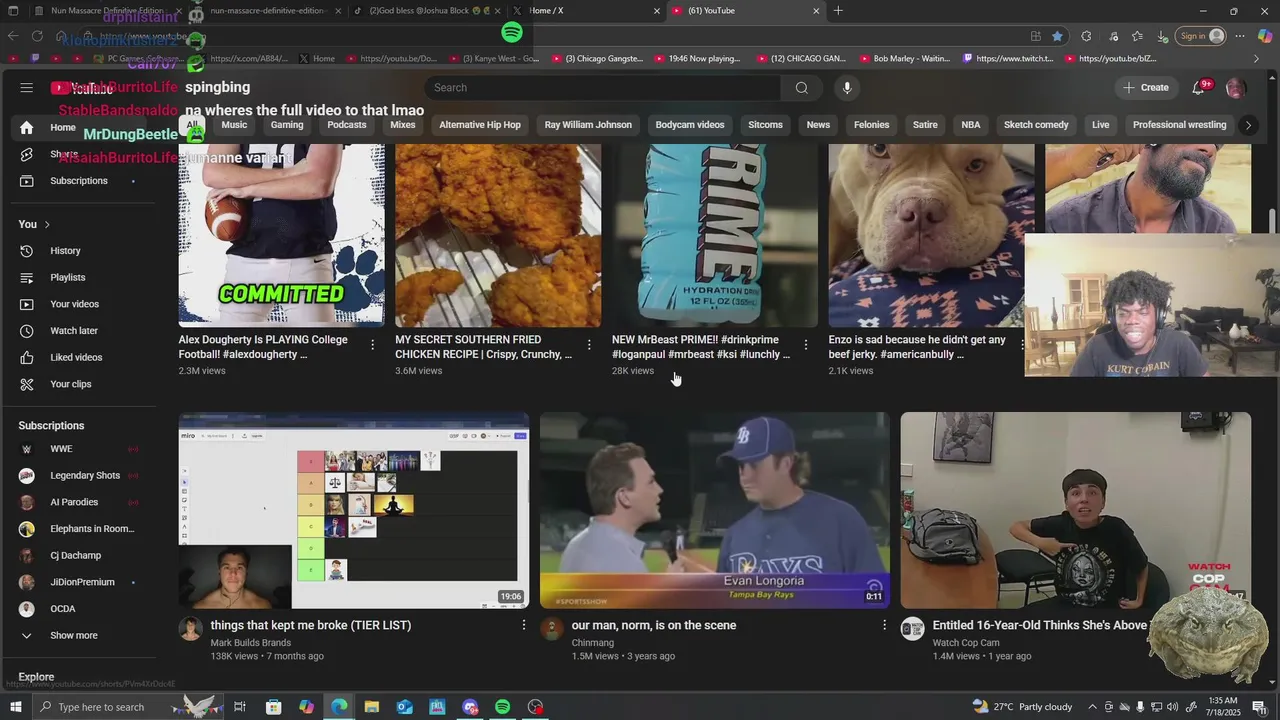The width and height of the screenshot is (1280, 720).
Task: Select the Live category chip
Action: 1101,125
